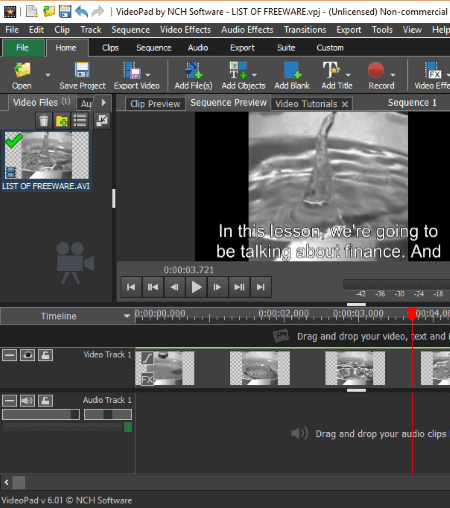The height and width of the screenshot is (508, 450).
Task: Go to start of sequence button
Action: (x=131, y=287)
